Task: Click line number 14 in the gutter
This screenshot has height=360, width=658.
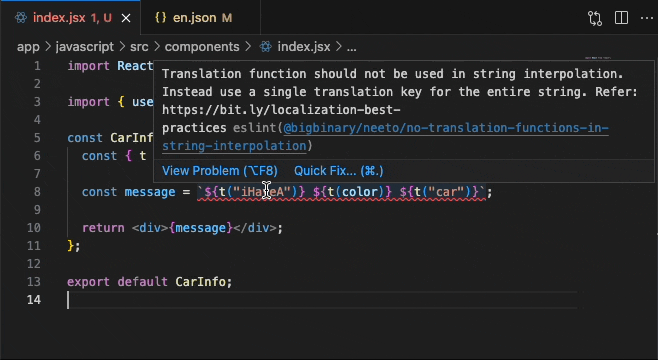Action: coord(34,300)
